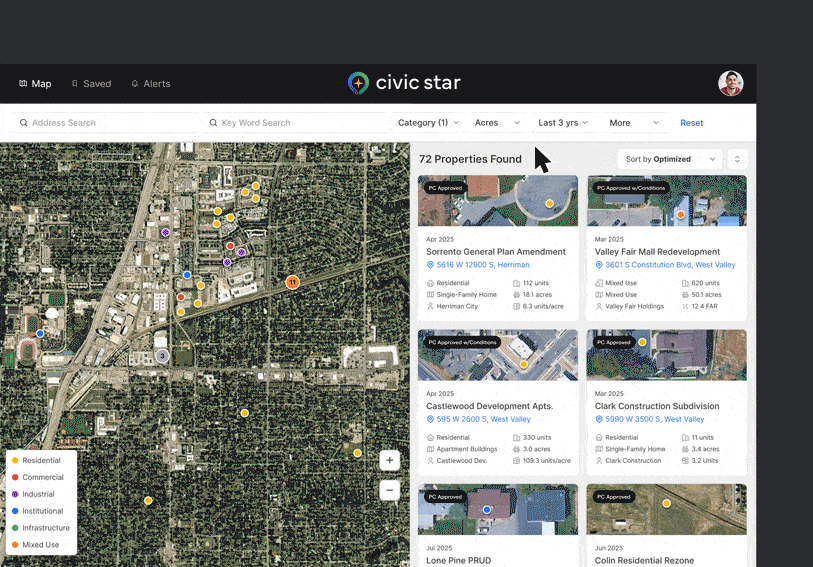The image size is (813, 567).
Task: Click the PC Approved badge on Sorrento card
Action: point(445,188)
